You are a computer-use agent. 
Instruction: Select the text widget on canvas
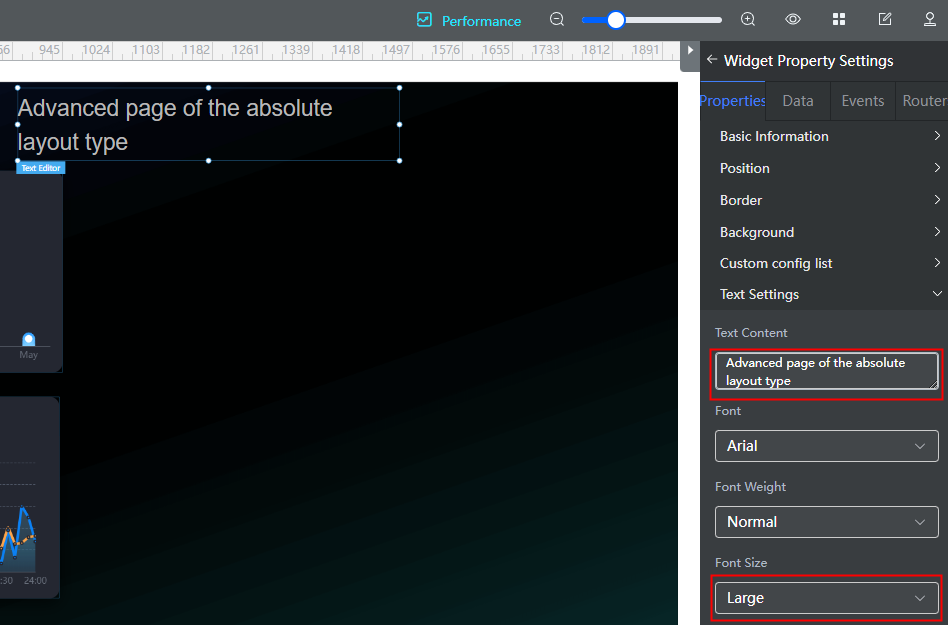[208, 125]
